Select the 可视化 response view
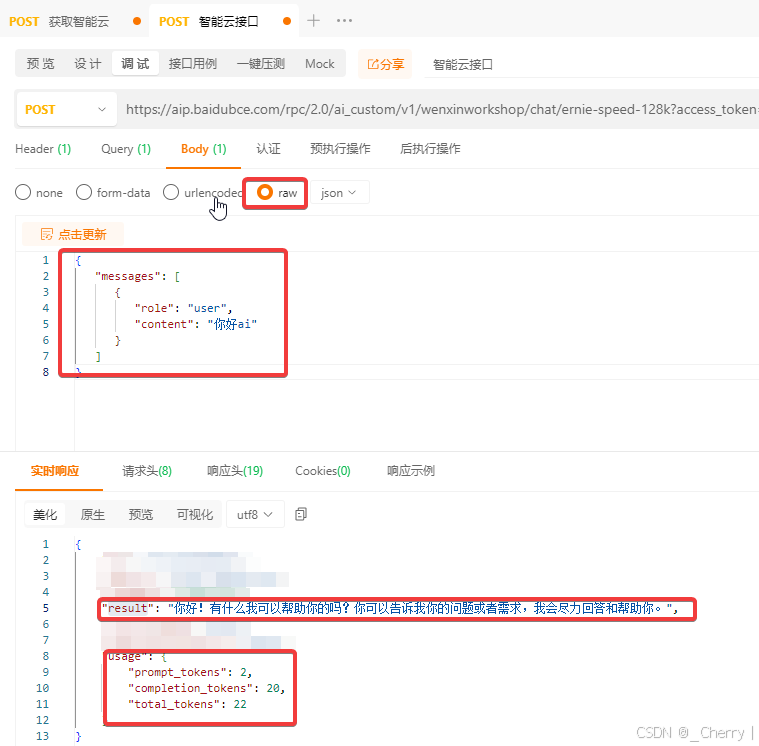Viewport: 759px width, 746px height. pos(195,515)
